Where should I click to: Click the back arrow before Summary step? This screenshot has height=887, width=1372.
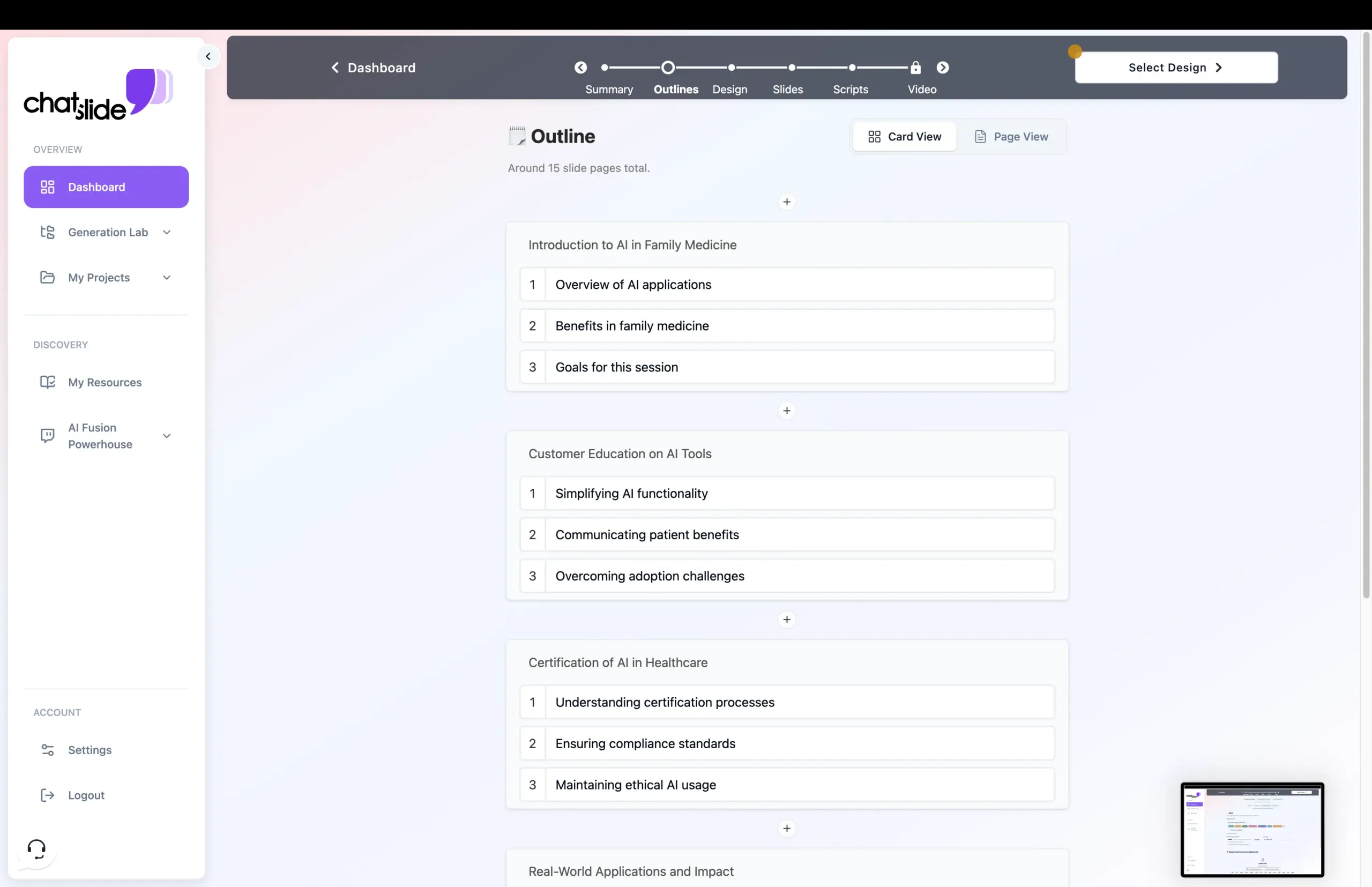[580, 68]
